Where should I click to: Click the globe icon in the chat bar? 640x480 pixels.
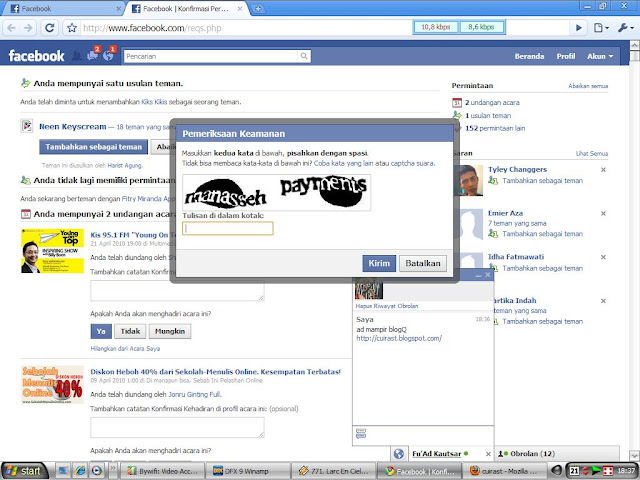coord(399,454)
